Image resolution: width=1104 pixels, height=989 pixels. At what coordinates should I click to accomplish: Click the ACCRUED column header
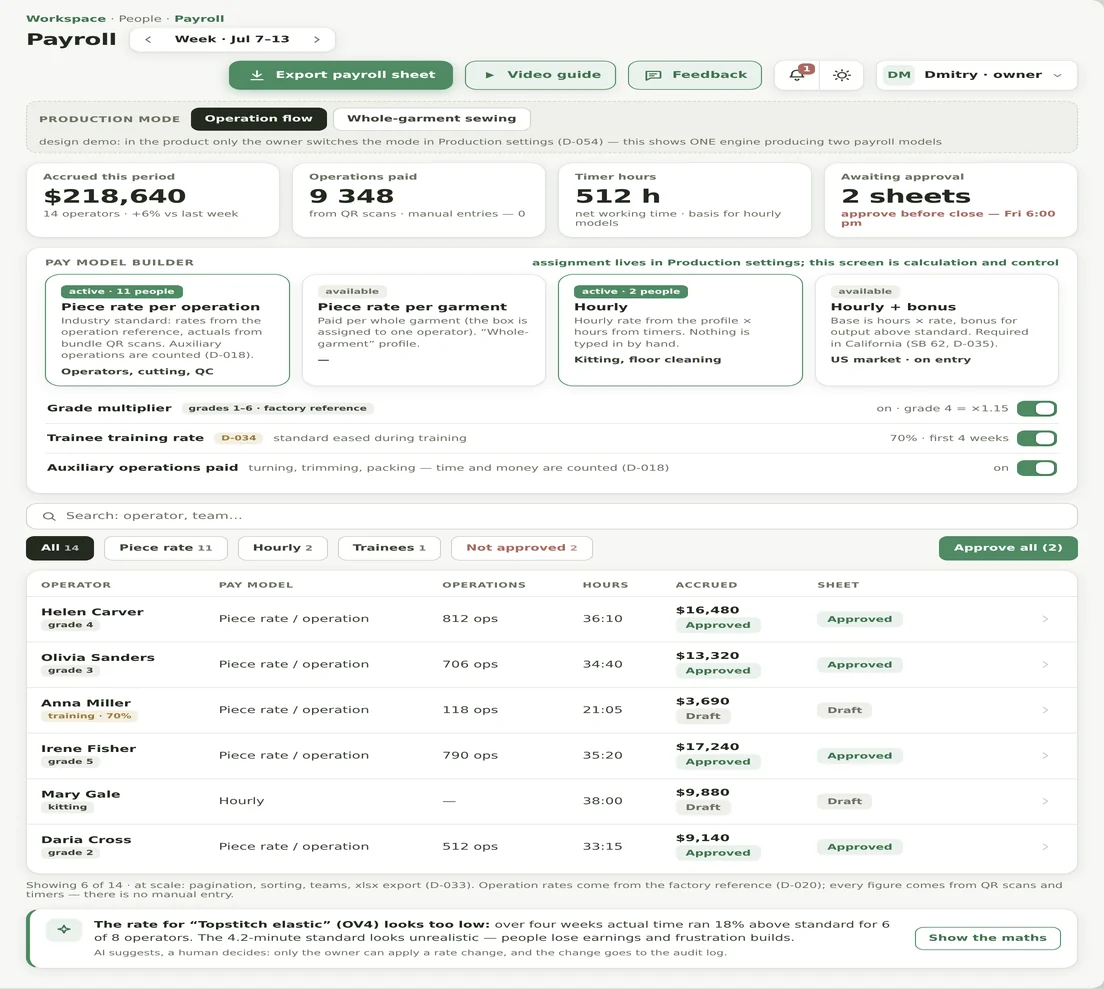[706, 585]
